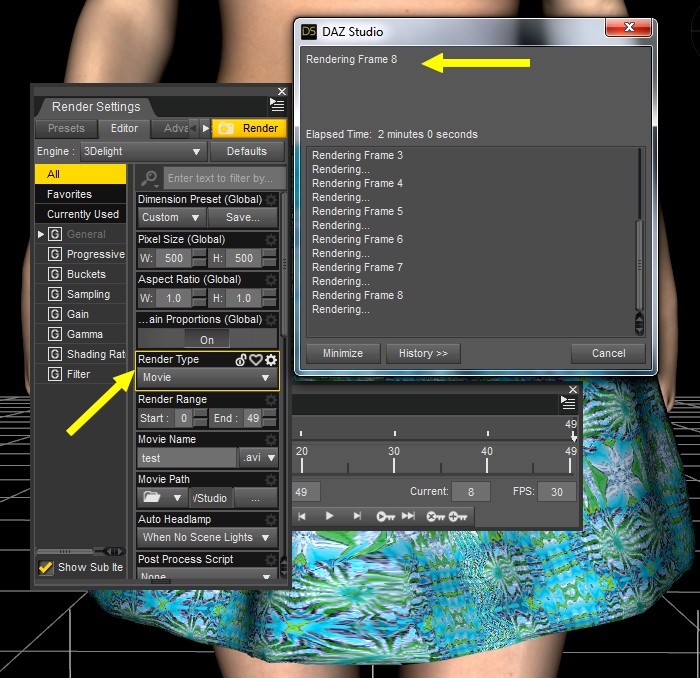
Task: Open the Engine 3Delight dropdown
Action: pyautogui.click(x=144, y=152)
